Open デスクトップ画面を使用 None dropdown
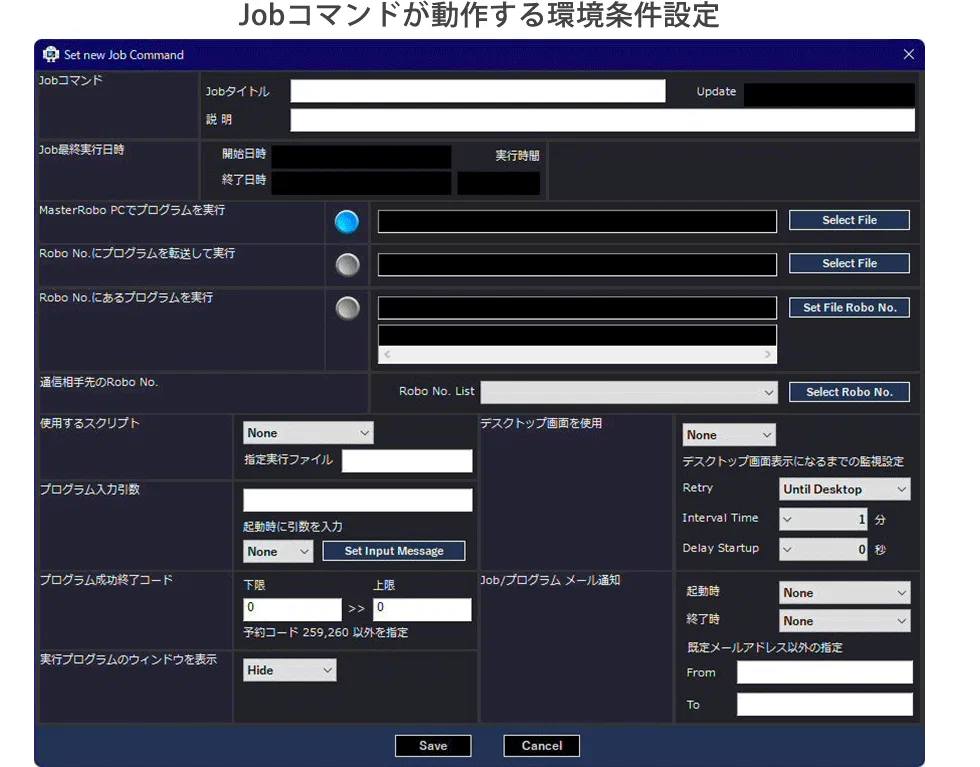Viewport: 980px width, 767px height. pos(729,434)
